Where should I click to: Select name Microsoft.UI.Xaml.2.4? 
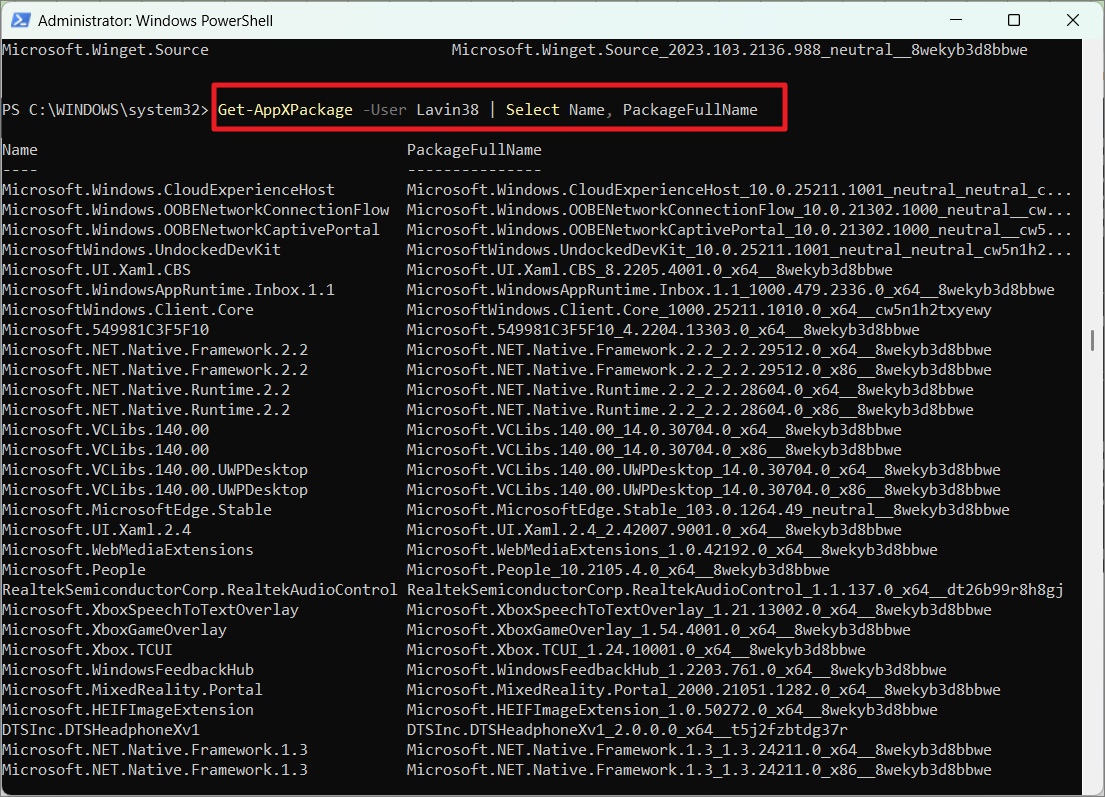(x=97, y=530)
